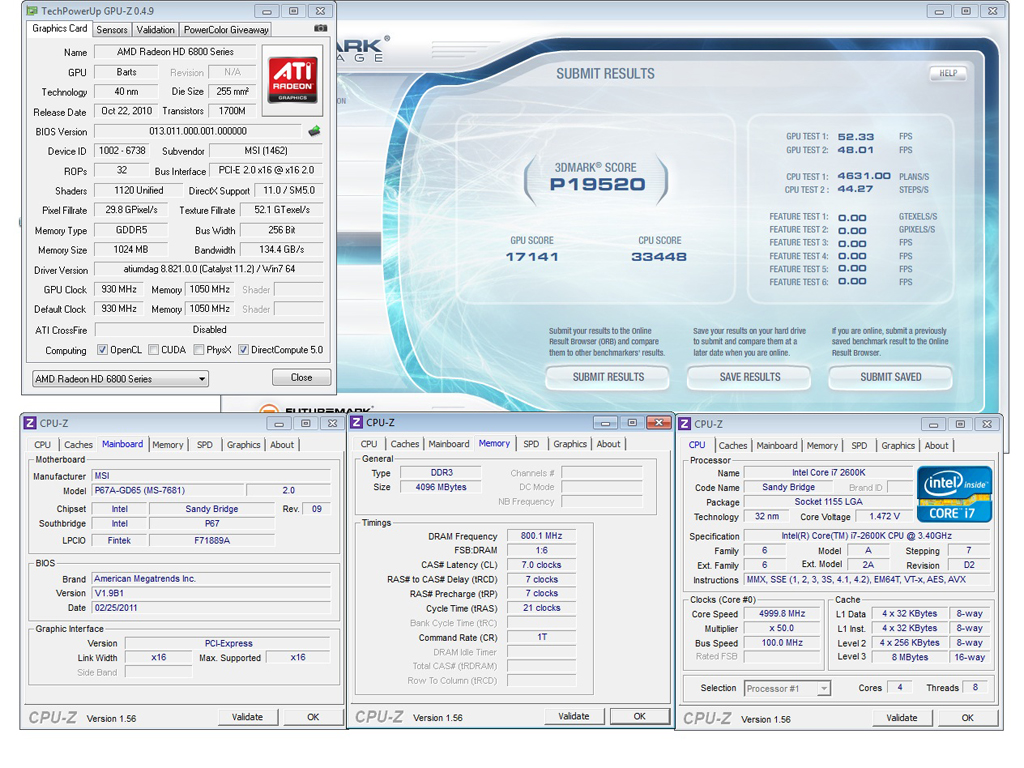This screenshot has width=1024, height=768.
Task: Click the CPU score value 33448
Action: [659, 257]
